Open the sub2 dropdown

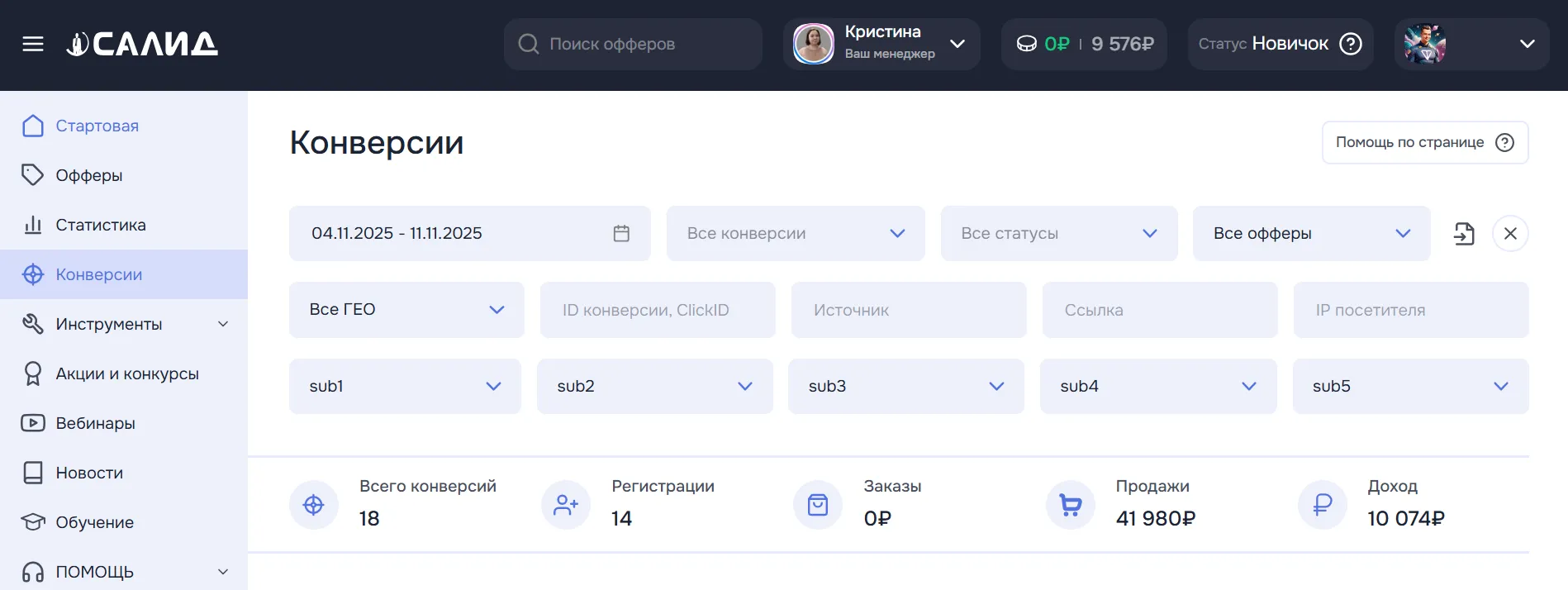click(x=655, y=386)
